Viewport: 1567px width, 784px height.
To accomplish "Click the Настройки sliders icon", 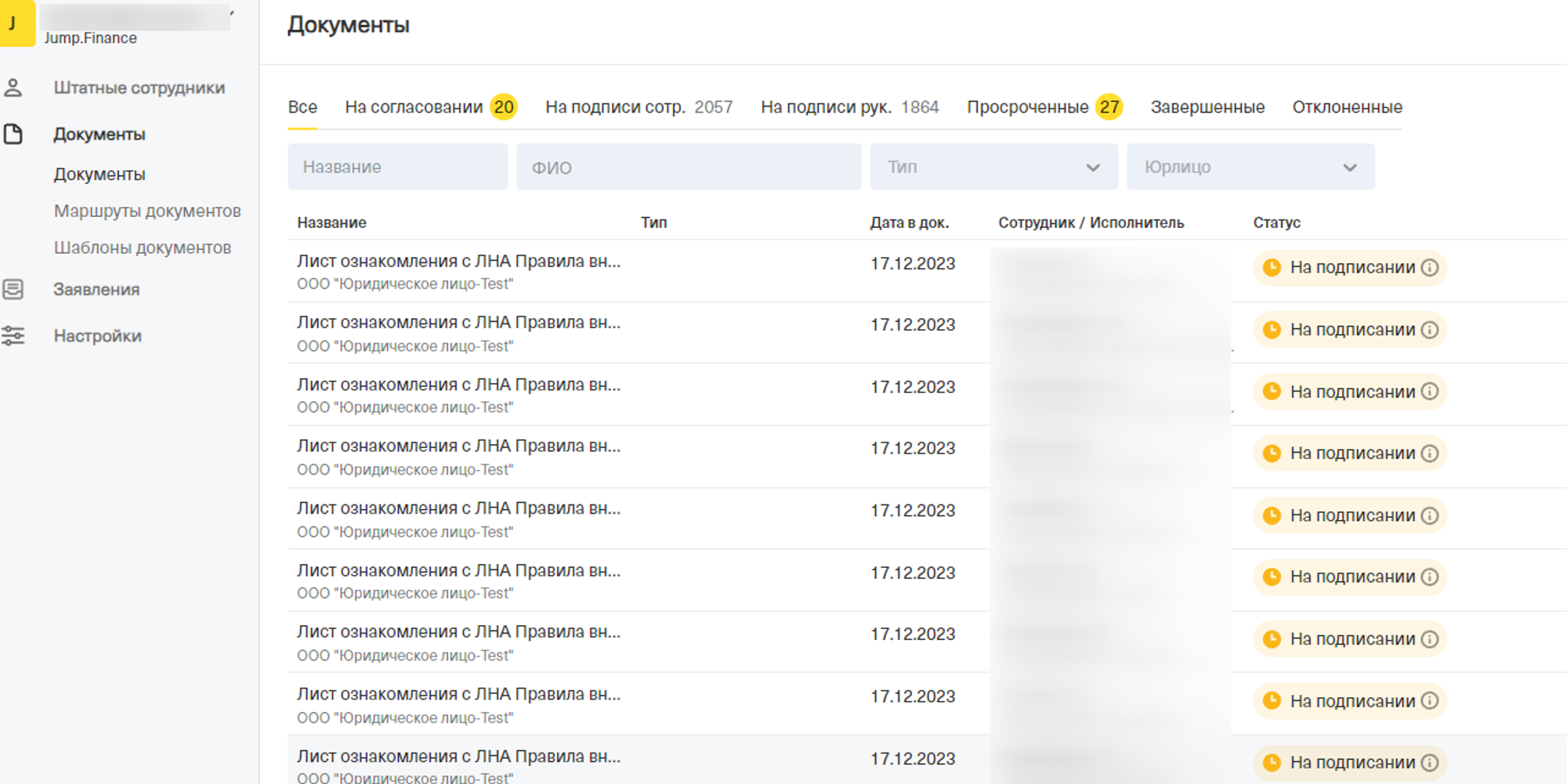I will click(x=13, y=336).
